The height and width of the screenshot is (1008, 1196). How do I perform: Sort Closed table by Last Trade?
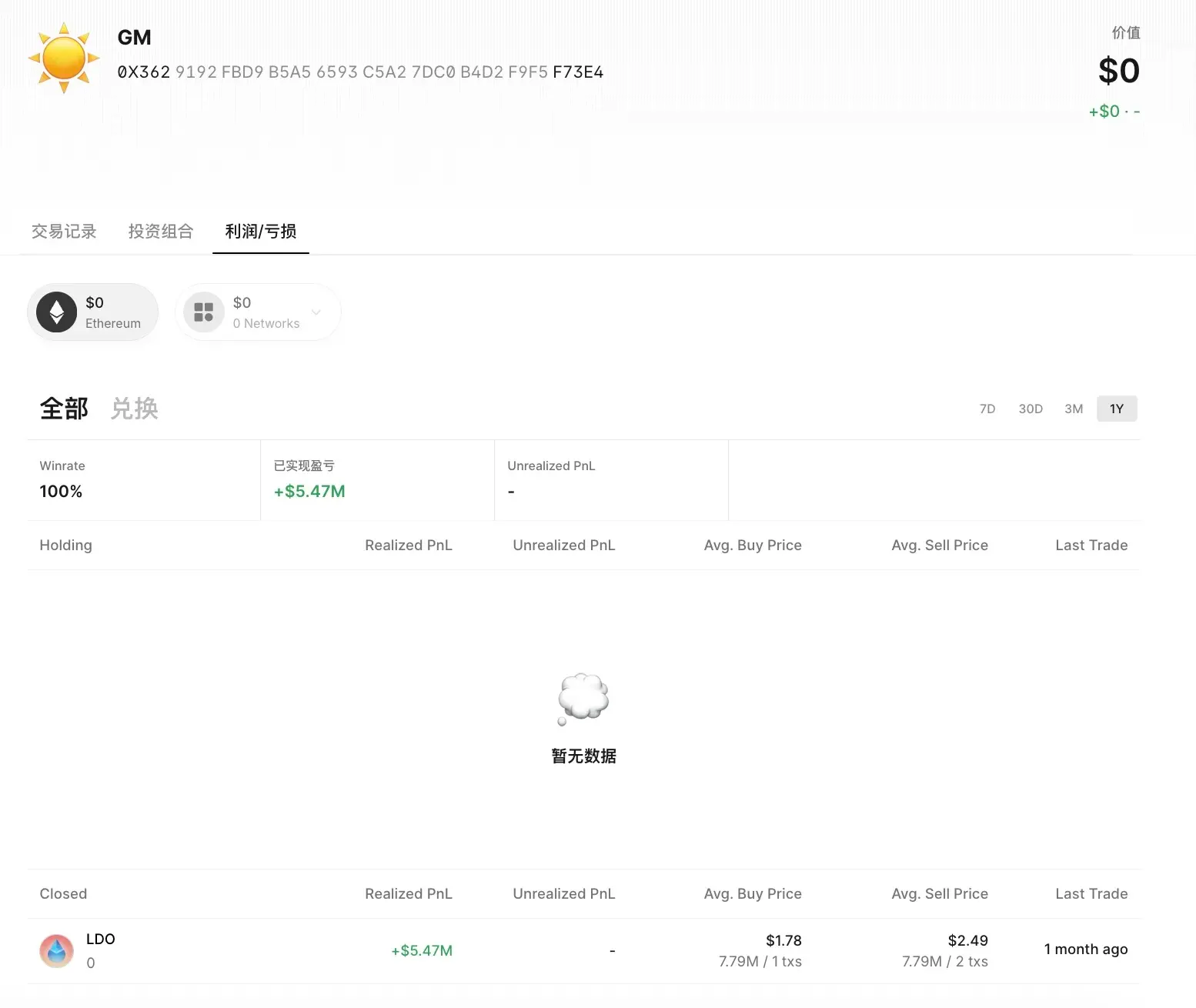click(x=1091, y=894)
